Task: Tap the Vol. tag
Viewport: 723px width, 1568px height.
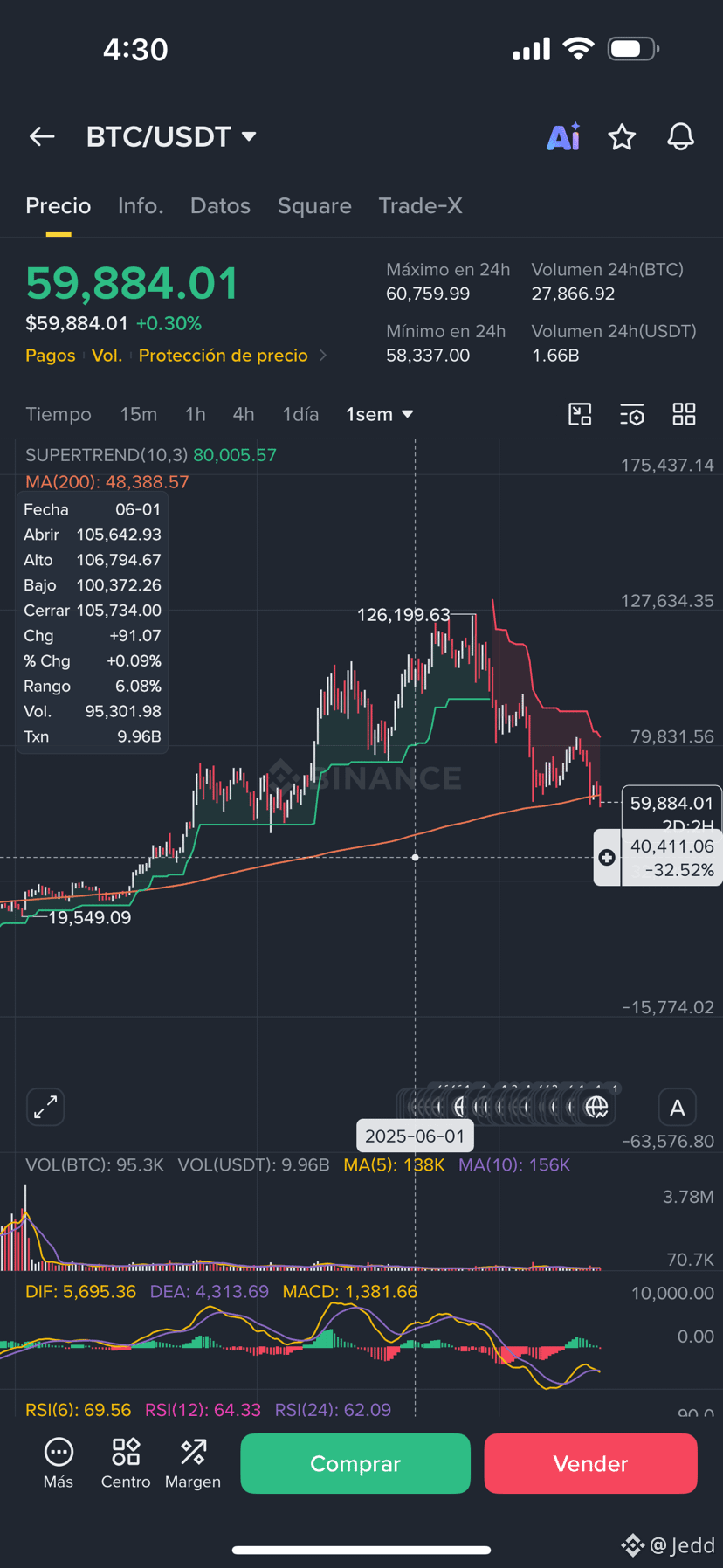Action: pyautogui.click(x=107, y=356)
